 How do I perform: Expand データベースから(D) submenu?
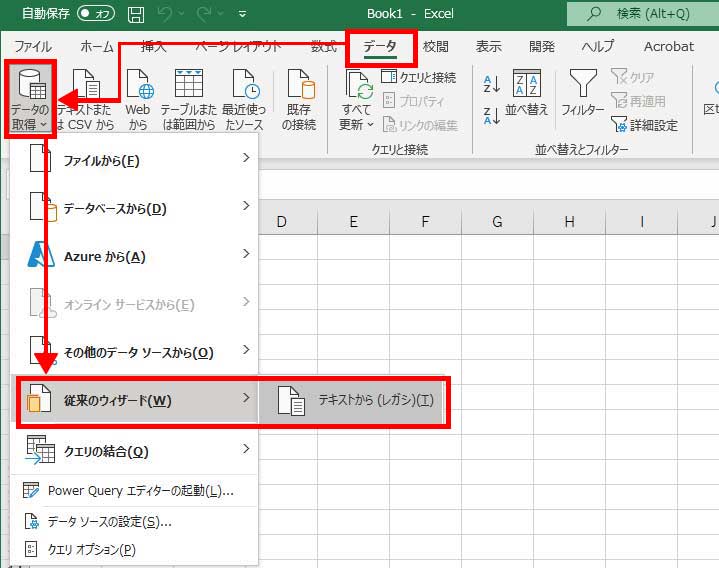click(134, 208)
